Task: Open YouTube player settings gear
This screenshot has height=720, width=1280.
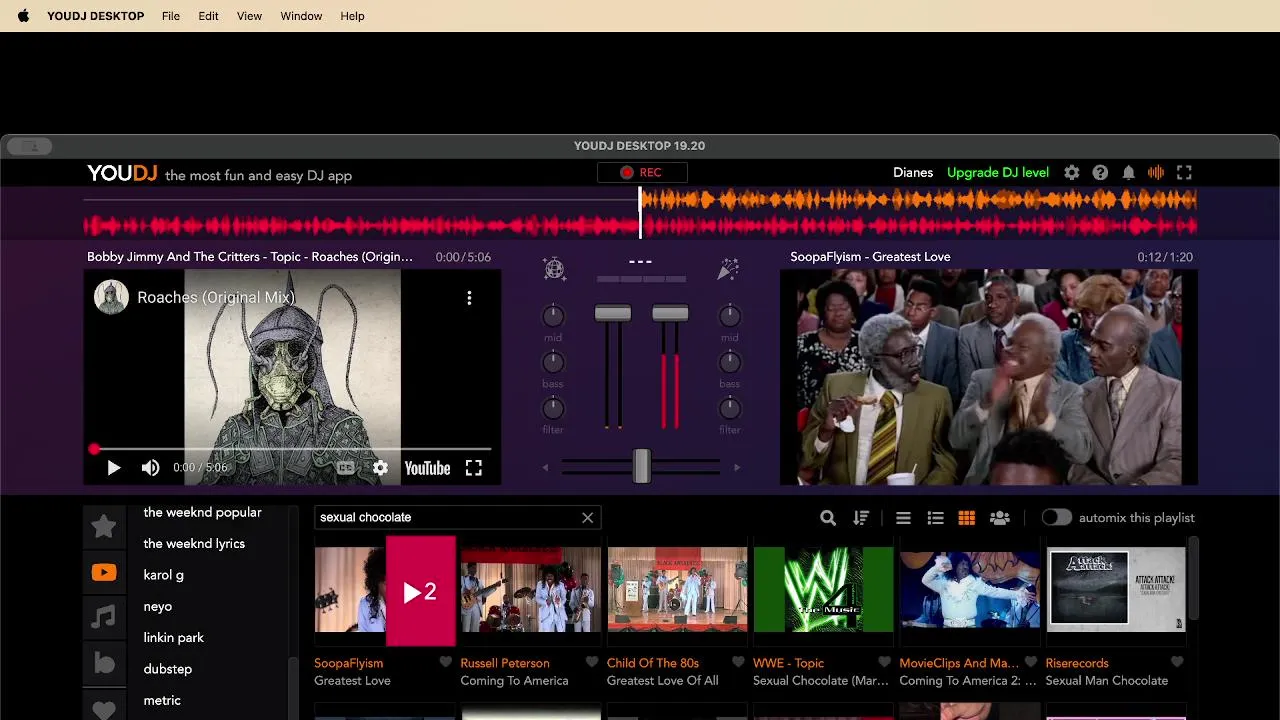Action: pos(380,468)
